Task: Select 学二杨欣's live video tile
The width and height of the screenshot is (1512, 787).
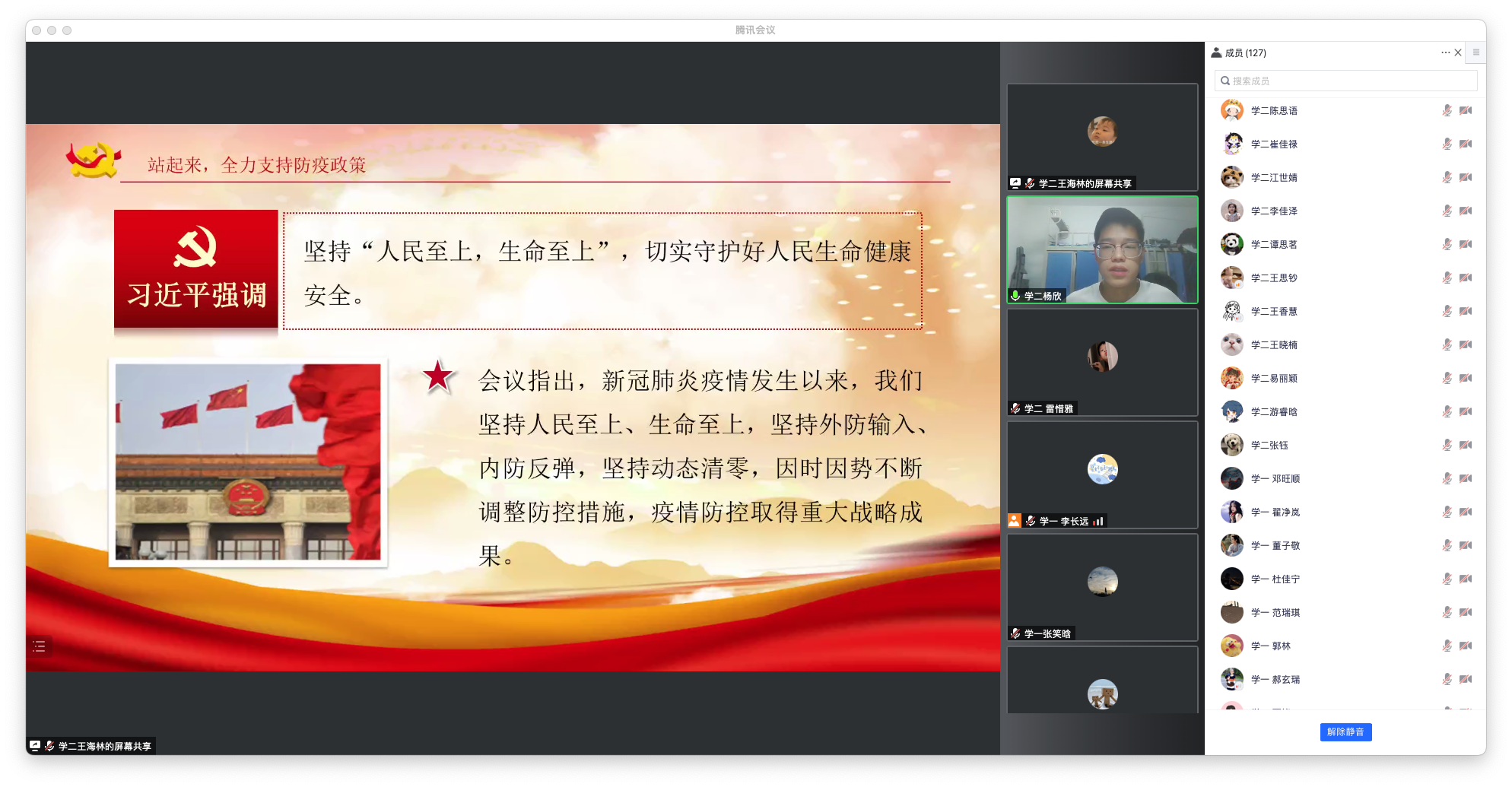Action: (x=1102, y=250)
